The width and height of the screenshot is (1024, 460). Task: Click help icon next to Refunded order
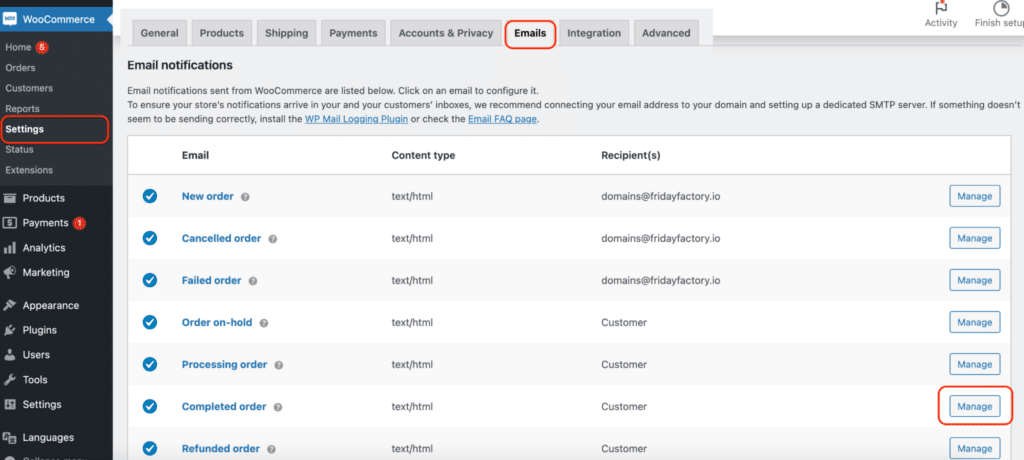coord(271,450)
